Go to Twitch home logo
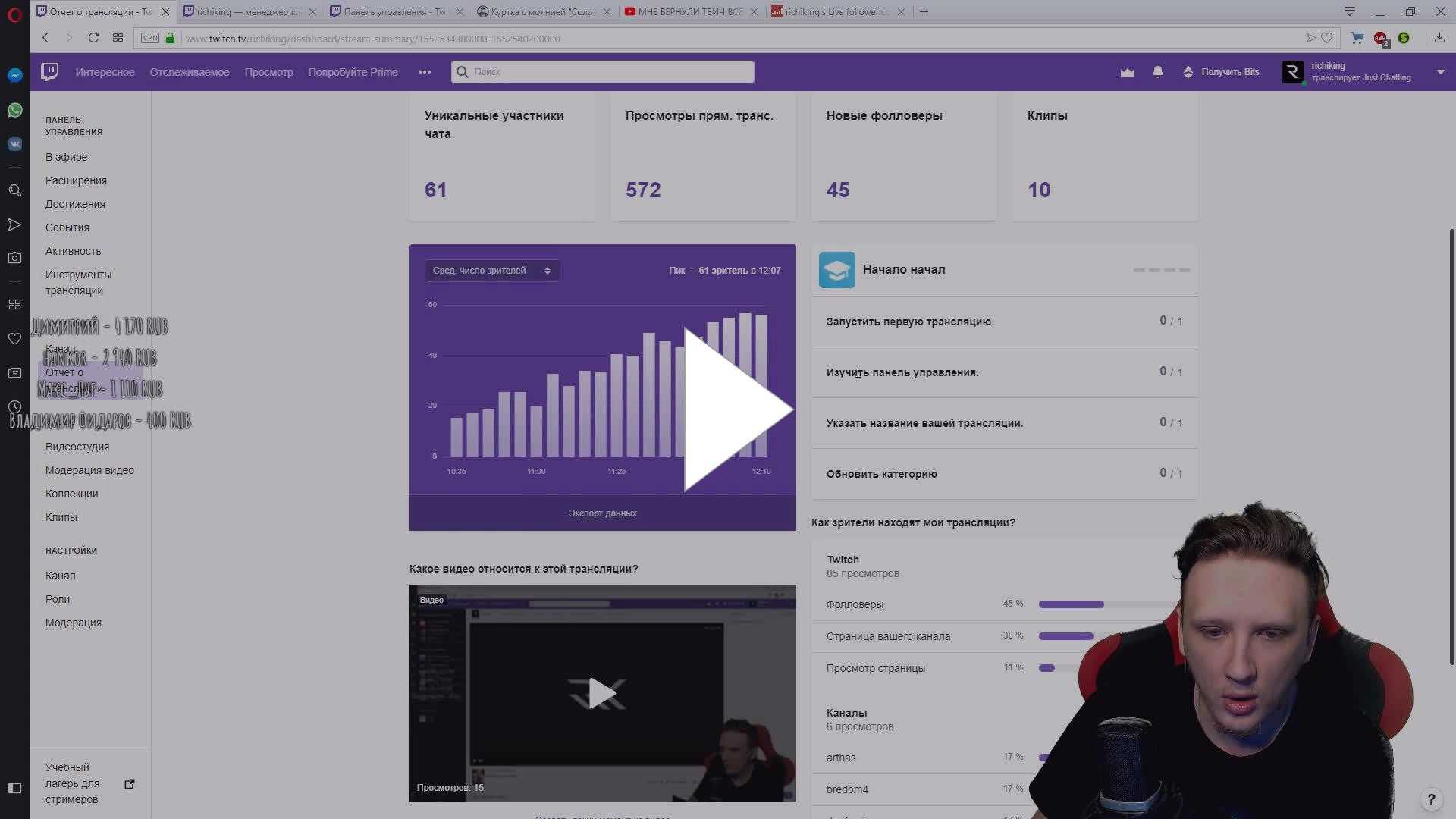 tap(50, 71)
